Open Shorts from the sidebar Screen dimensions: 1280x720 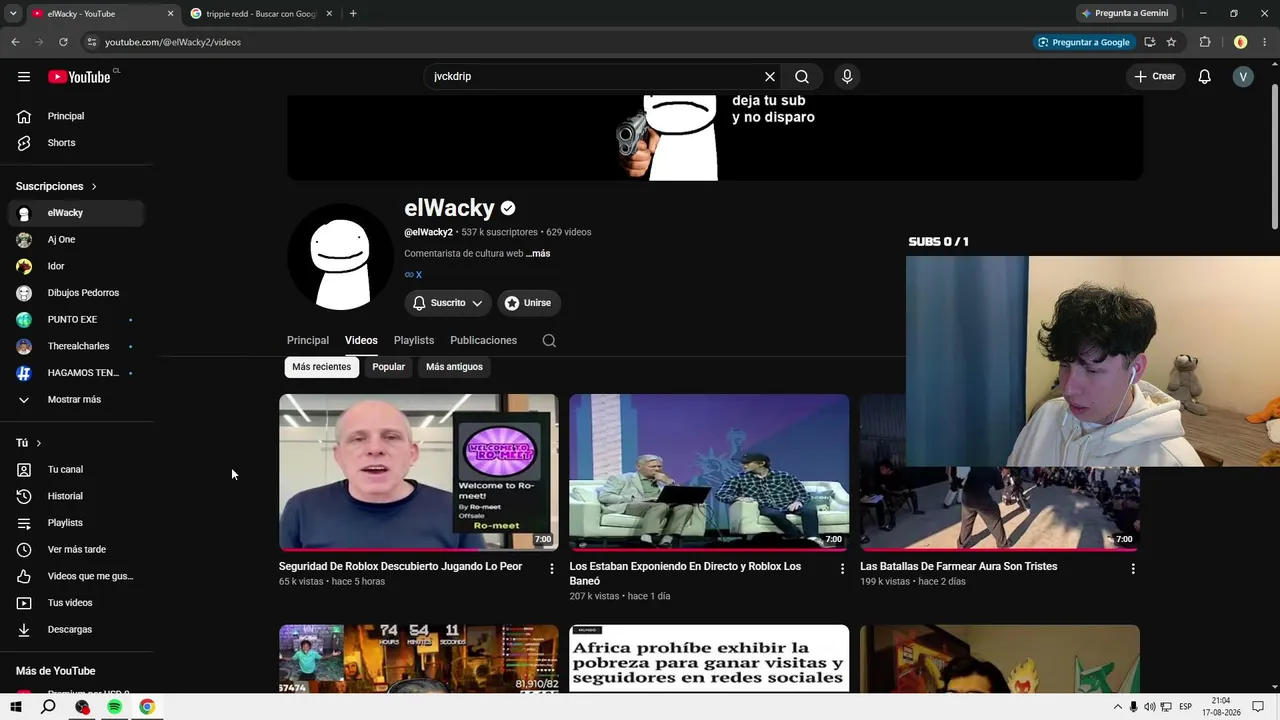76,143
